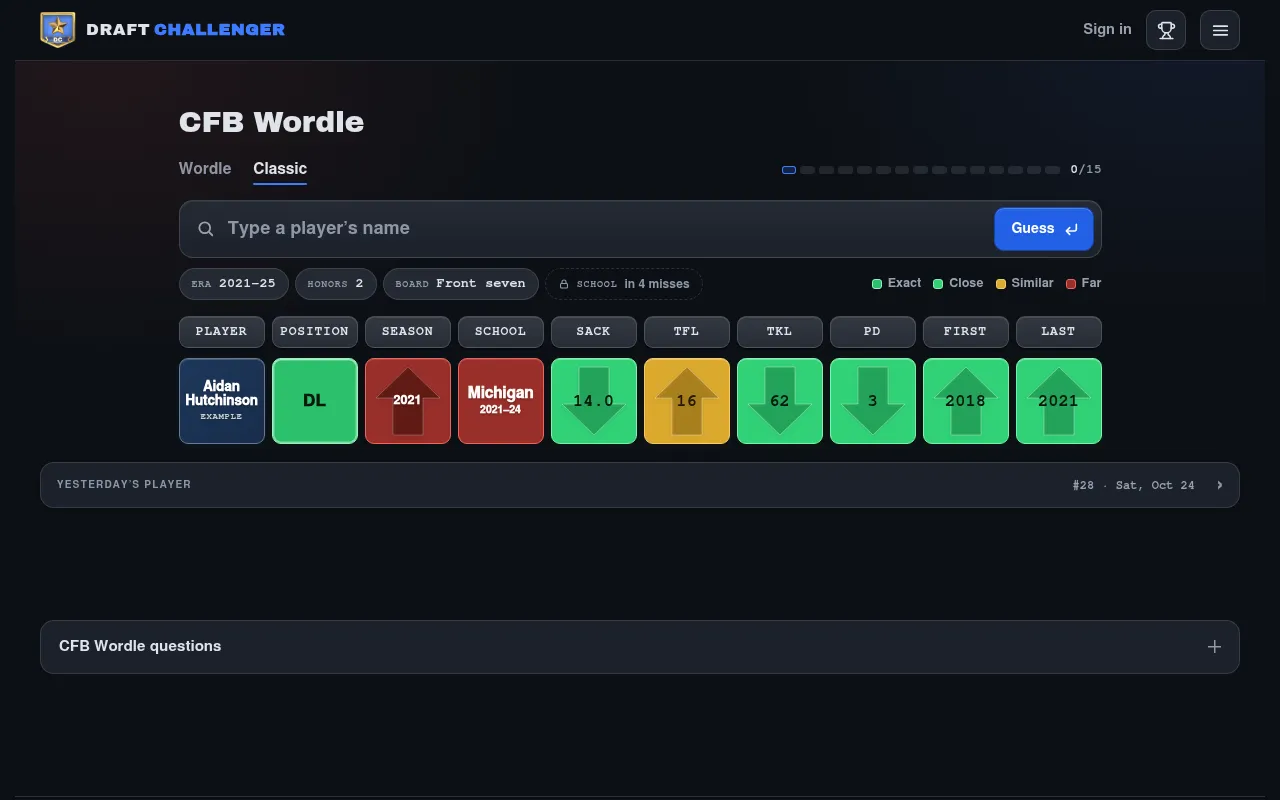Open the trophy leaderboard icon
1280x800 pixels.
1166,30
